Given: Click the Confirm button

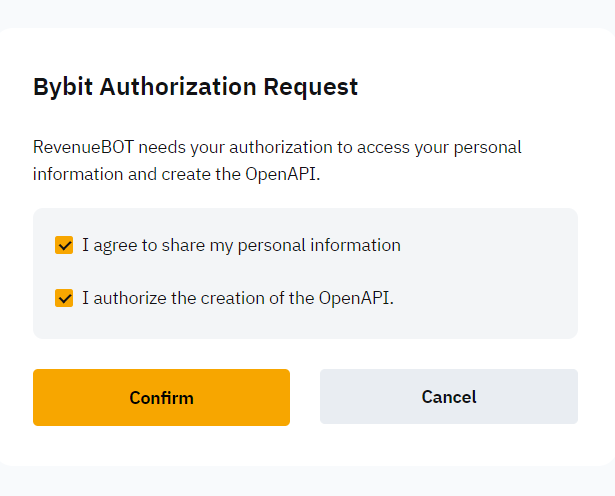Looking at the screenshot, I should 161,397.
